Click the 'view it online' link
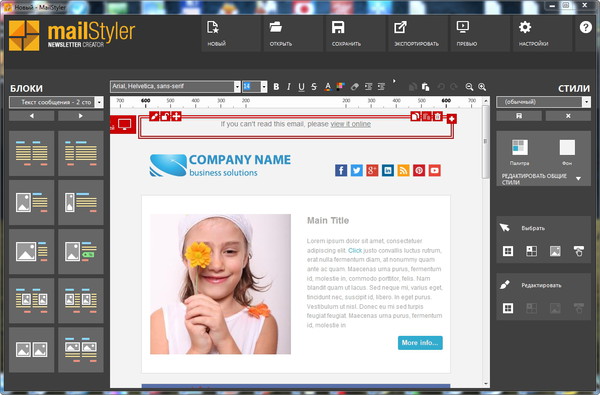Screen dimensions: 600x395 coord(351,124)
